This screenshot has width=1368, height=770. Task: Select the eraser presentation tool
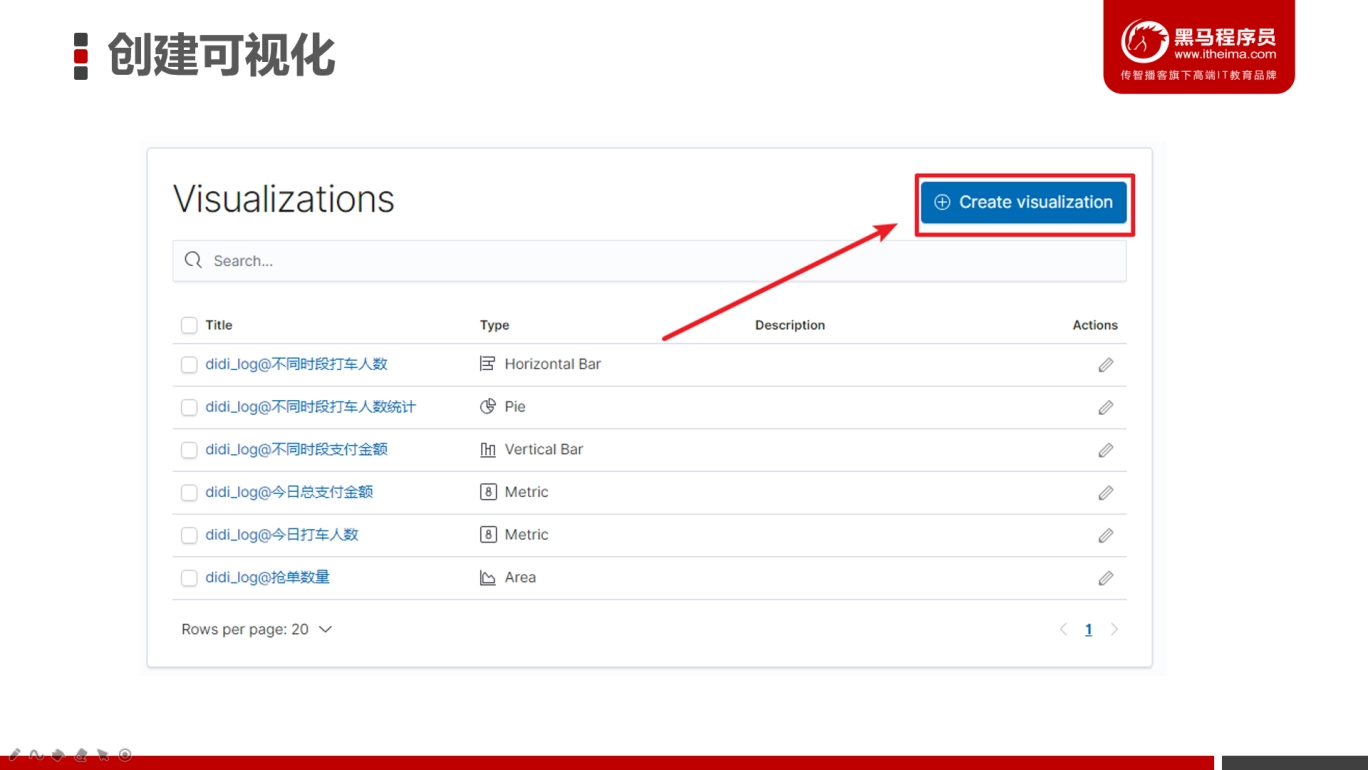80,754
